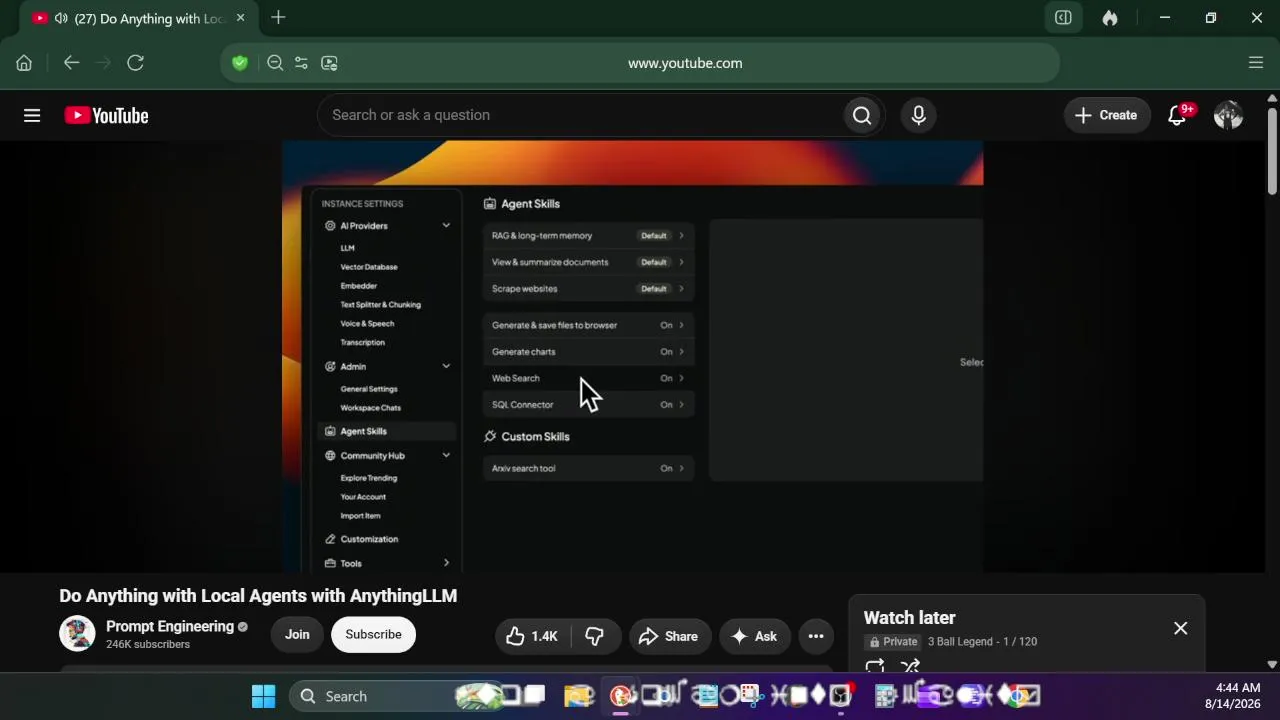Open the site settings sliders icon
This screenshot has height=720, width=1280.
tap(301, 63)
